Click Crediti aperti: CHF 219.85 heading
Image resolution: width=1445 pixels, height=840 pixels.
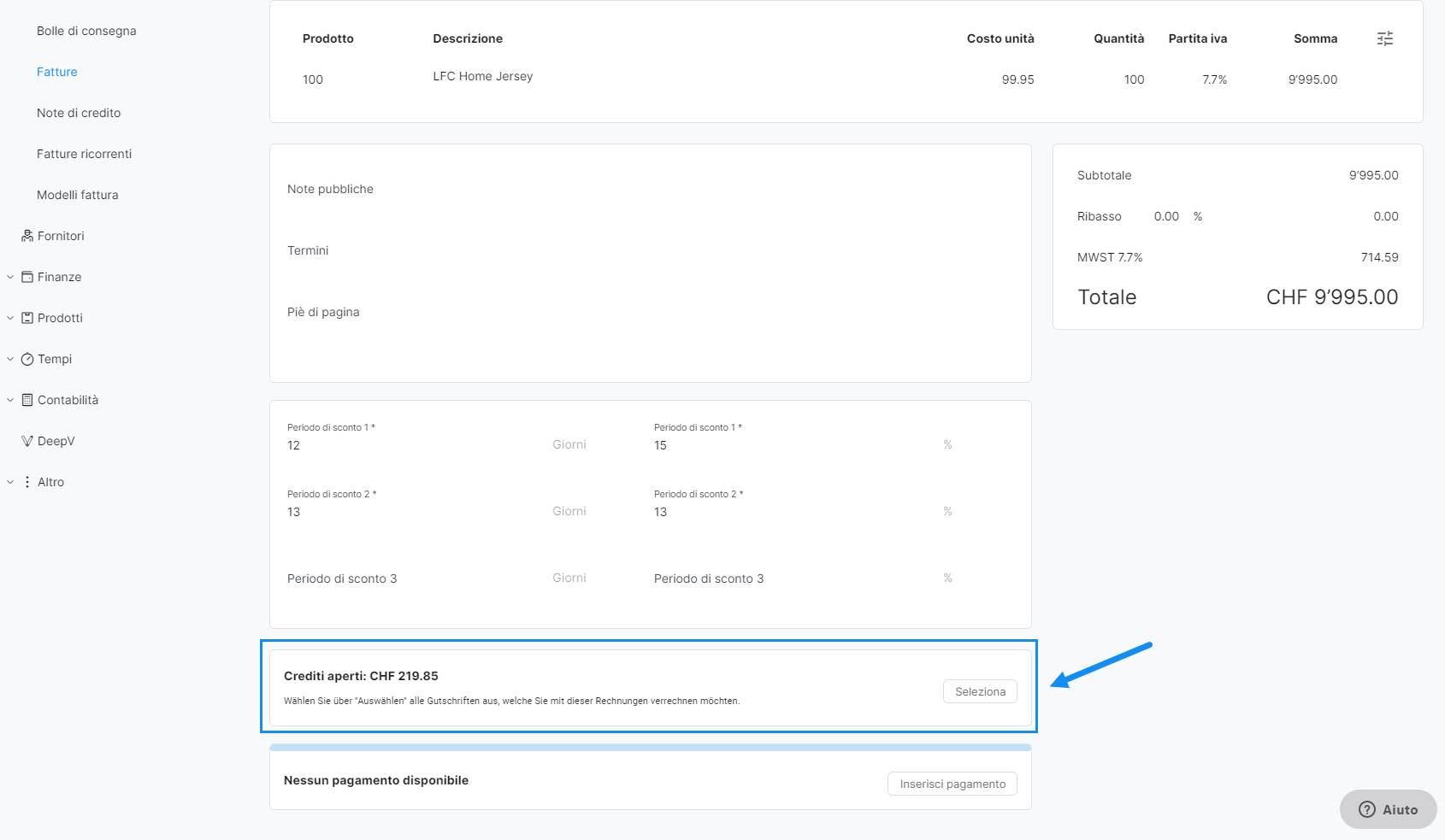pyautogui.click(x=361, y=676)
